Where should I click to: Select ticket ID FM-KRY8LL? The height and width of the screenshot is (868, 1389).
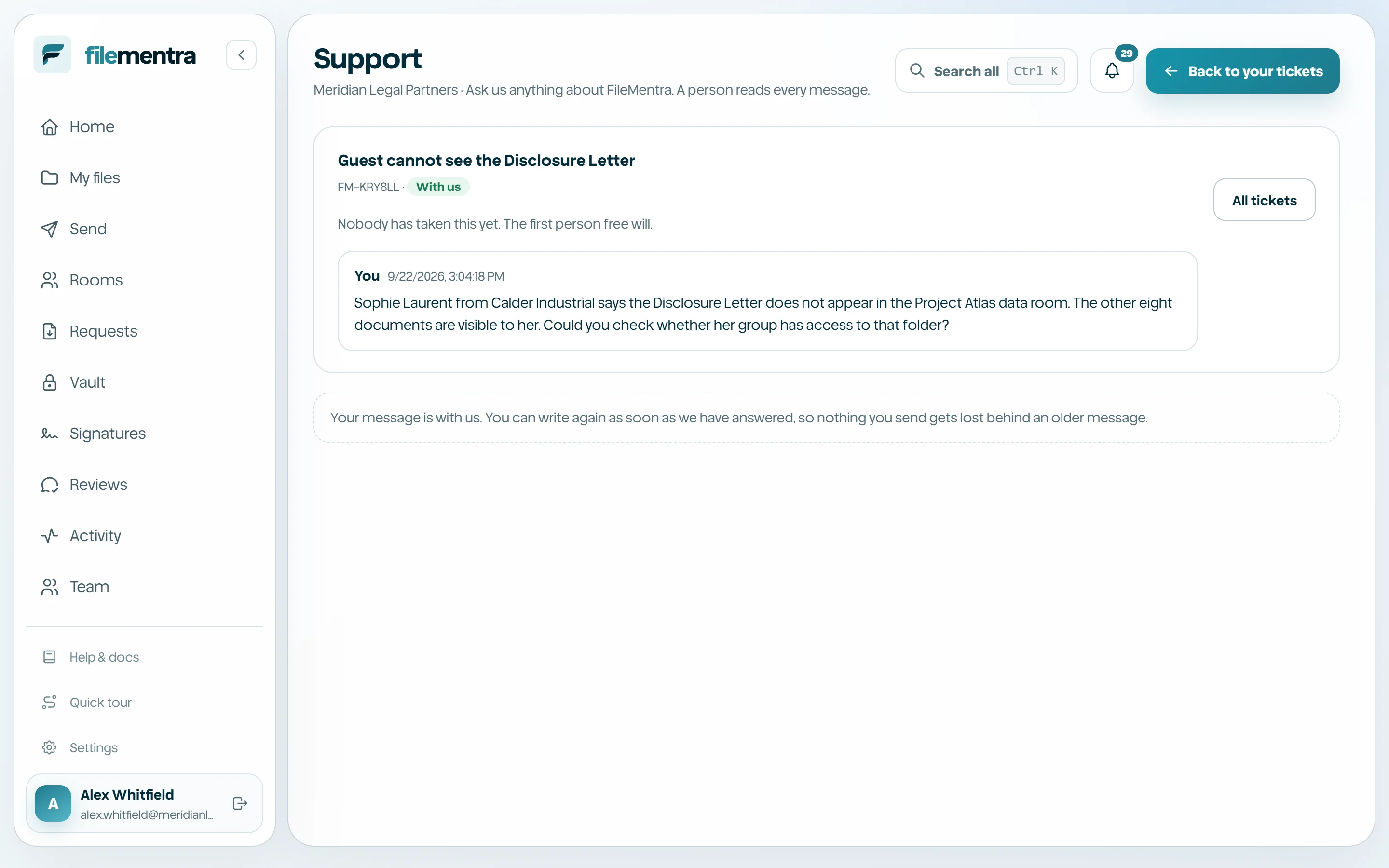tap(368, 187)
